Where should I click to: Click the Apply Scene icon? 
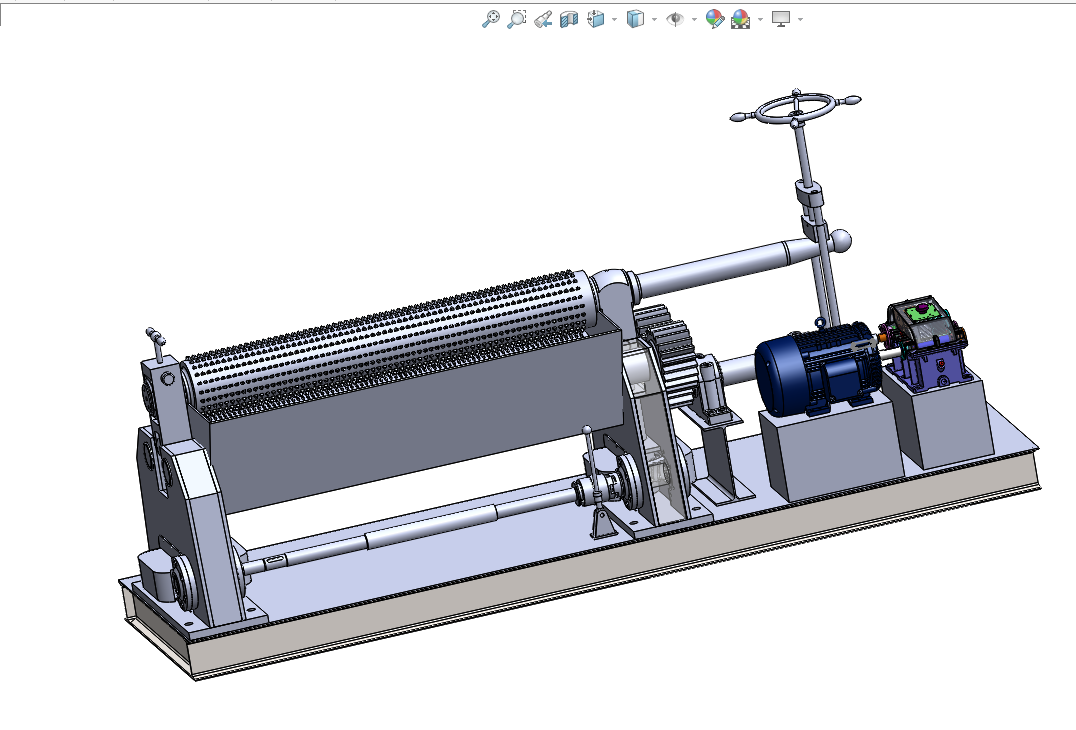740,19
